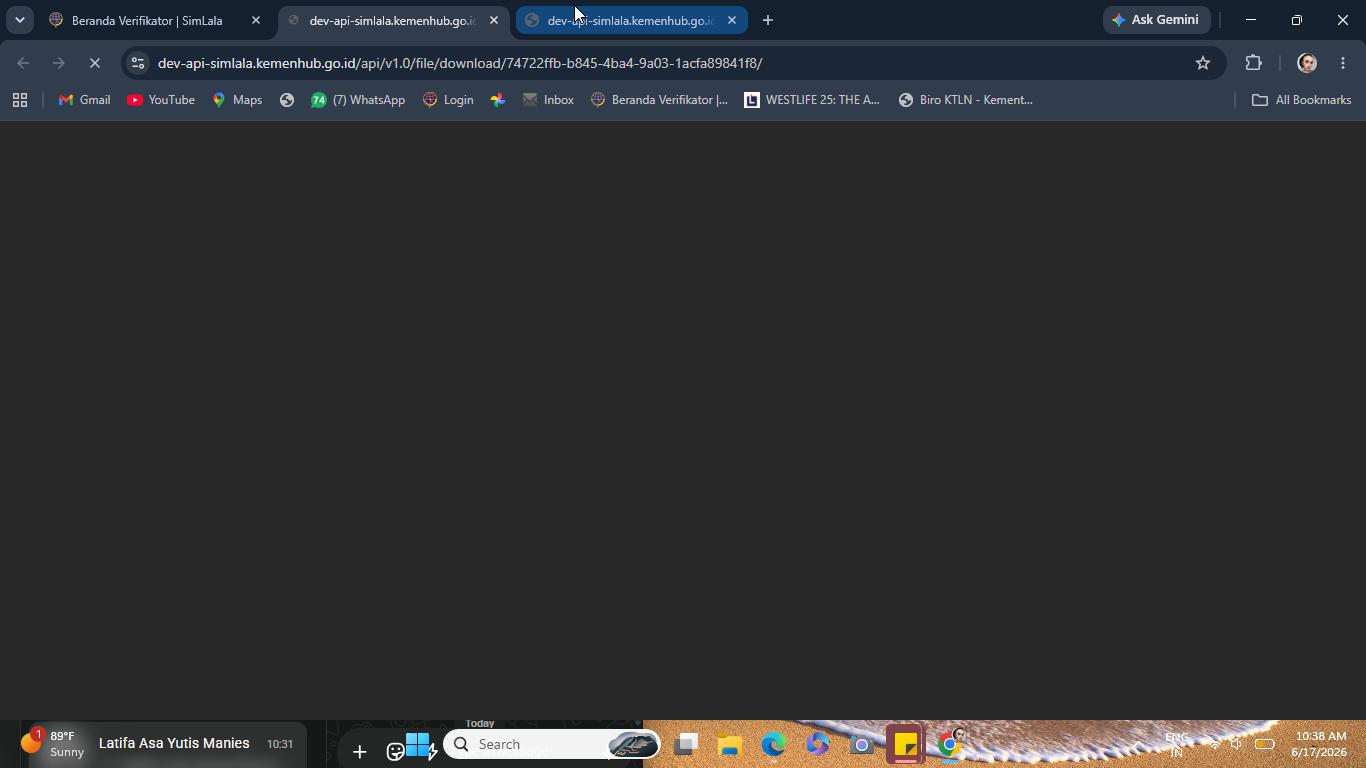Open the YouTube bookmark
The width and height of the screenshot is (1366, 768).
click(x=161, y=100)
